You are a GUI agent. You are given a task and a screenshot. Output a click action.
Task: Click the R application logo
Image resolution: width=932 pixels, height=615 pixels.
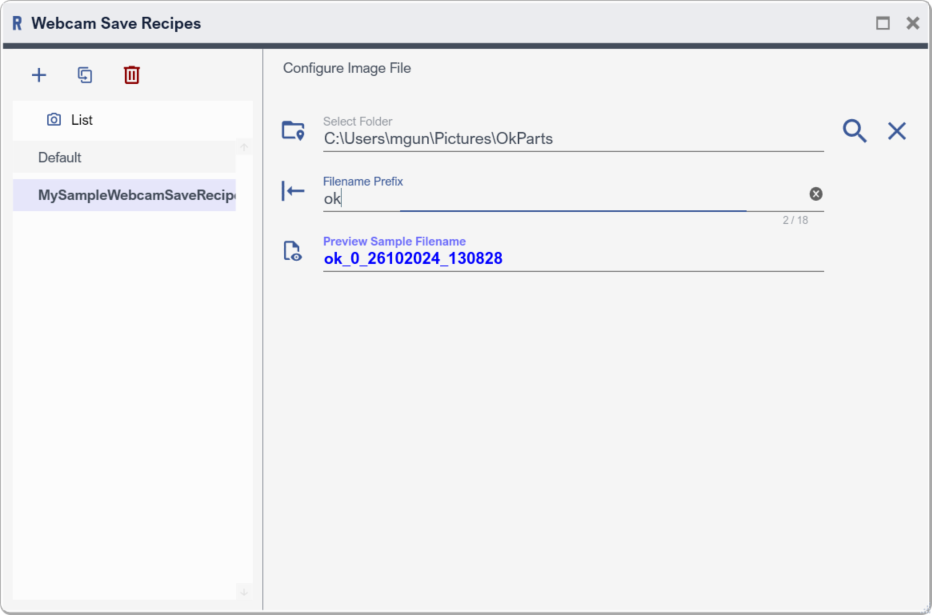[x=17, y=23]
